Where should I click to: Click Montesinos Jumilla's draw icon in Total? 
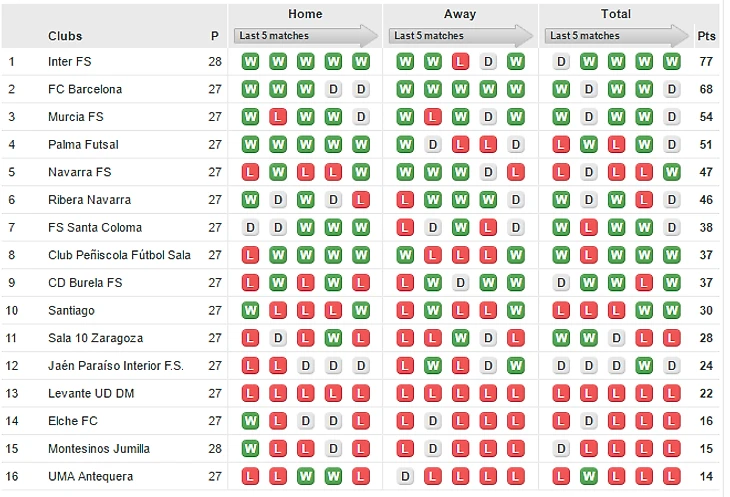click(561, 449)
